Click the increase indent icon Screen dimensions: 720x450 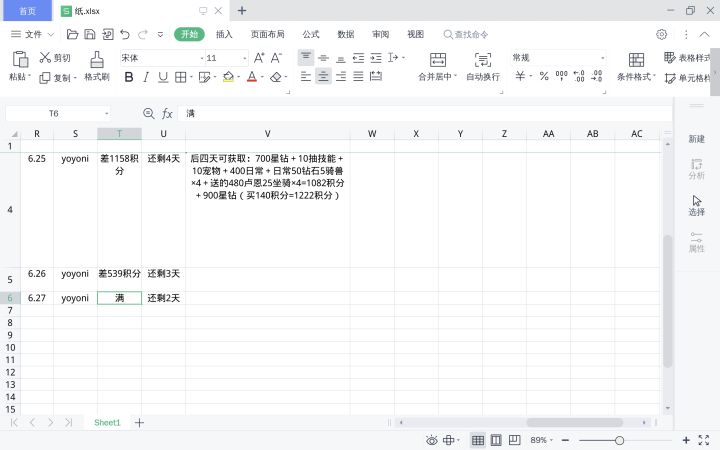coord(376,58)
